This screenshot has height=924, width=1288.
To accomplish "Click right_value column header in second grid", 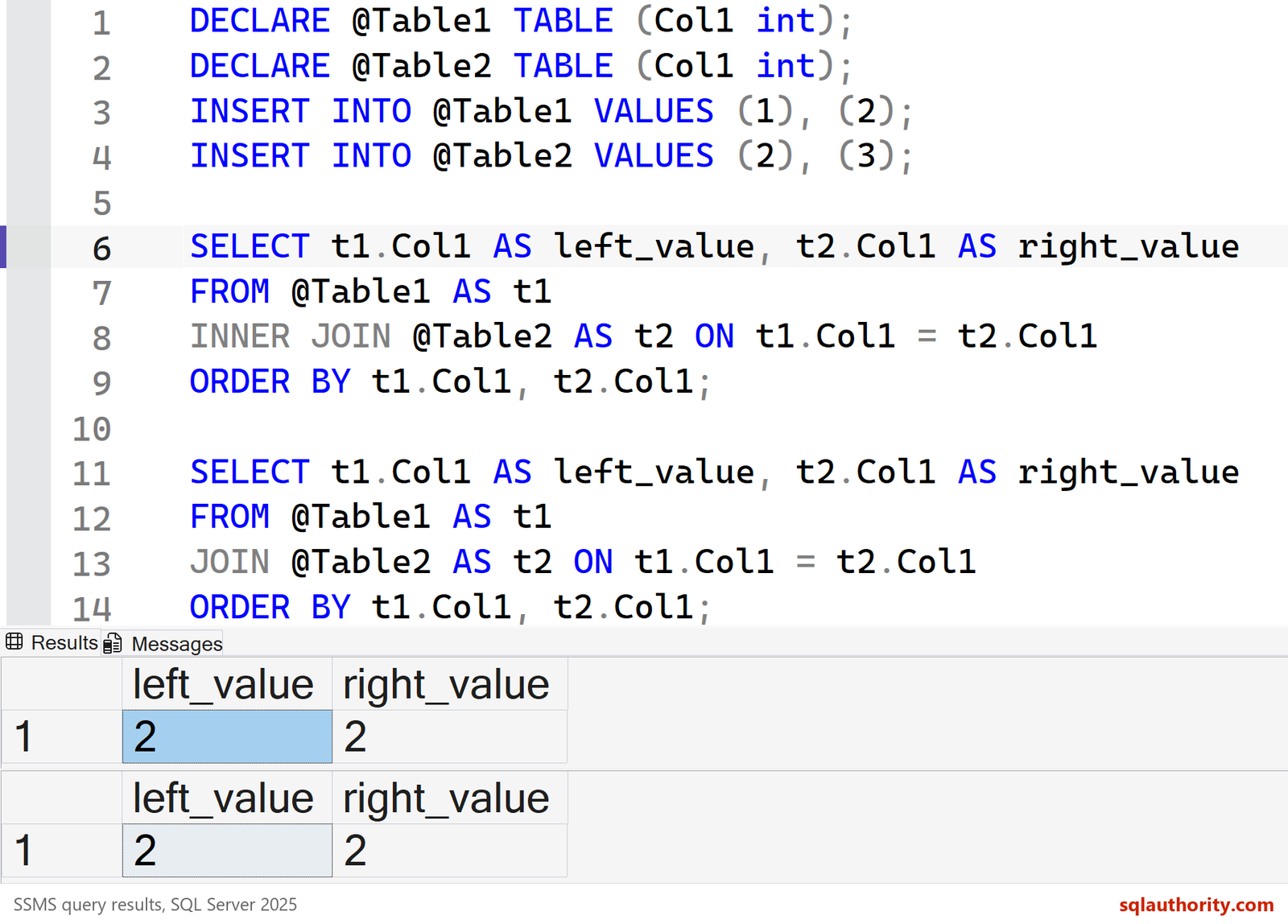I will pyautogui.click(x=450, y=798).
